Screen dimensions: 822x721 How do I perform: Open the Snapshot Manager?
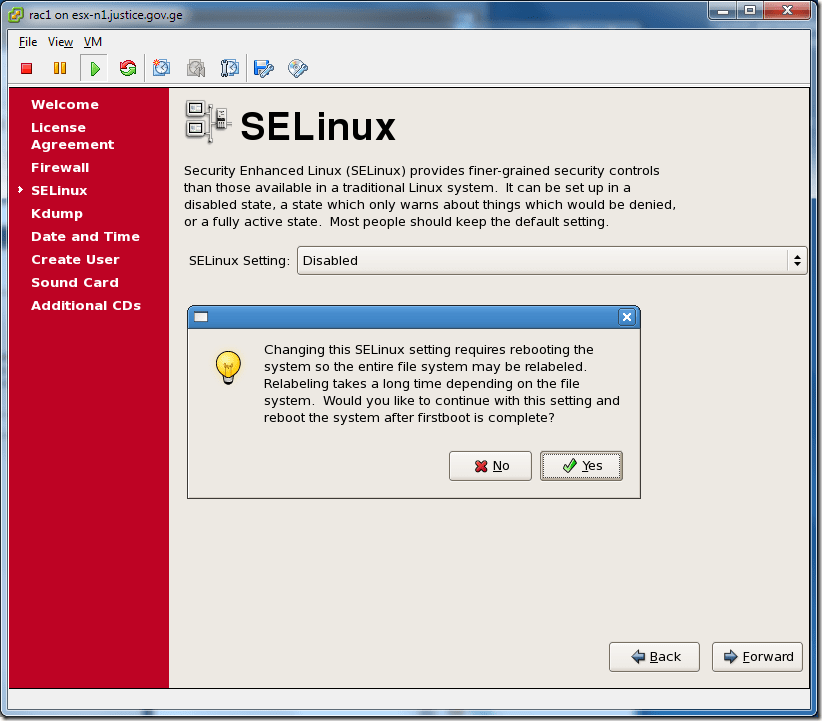[x=229, y=68]
